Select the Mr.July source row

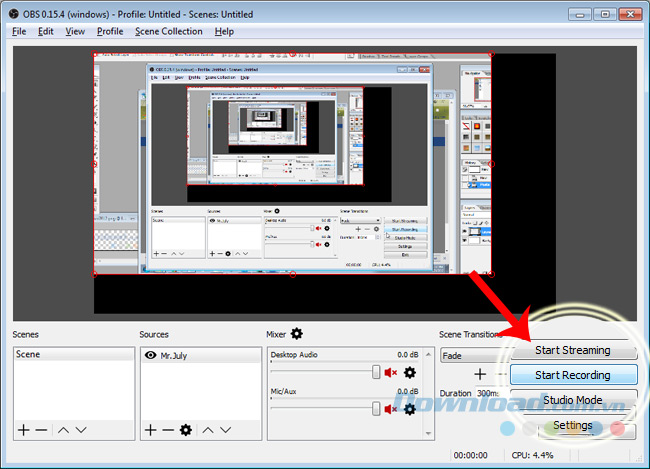point(201,355)
